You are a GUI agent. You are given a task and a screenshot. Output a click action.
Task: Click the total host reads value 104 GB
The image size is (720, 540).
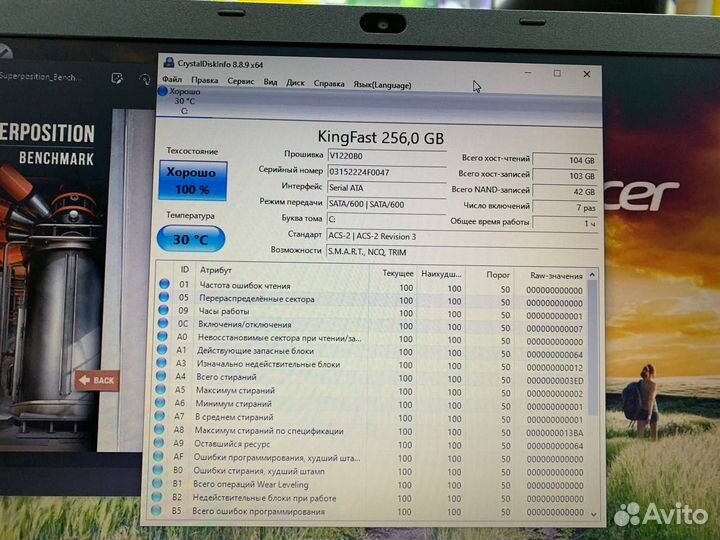[x=564, y=160]
